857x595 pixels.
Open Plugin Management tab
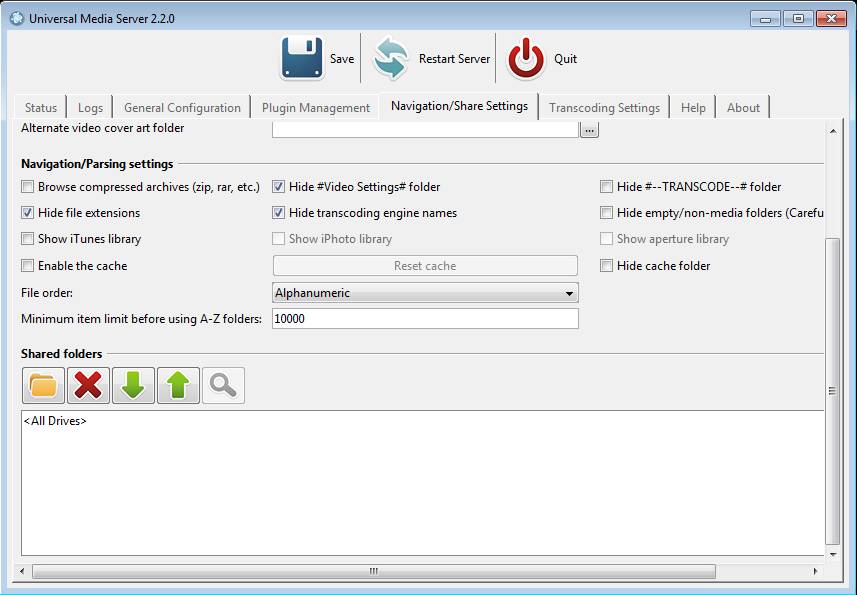coord(316,108)
